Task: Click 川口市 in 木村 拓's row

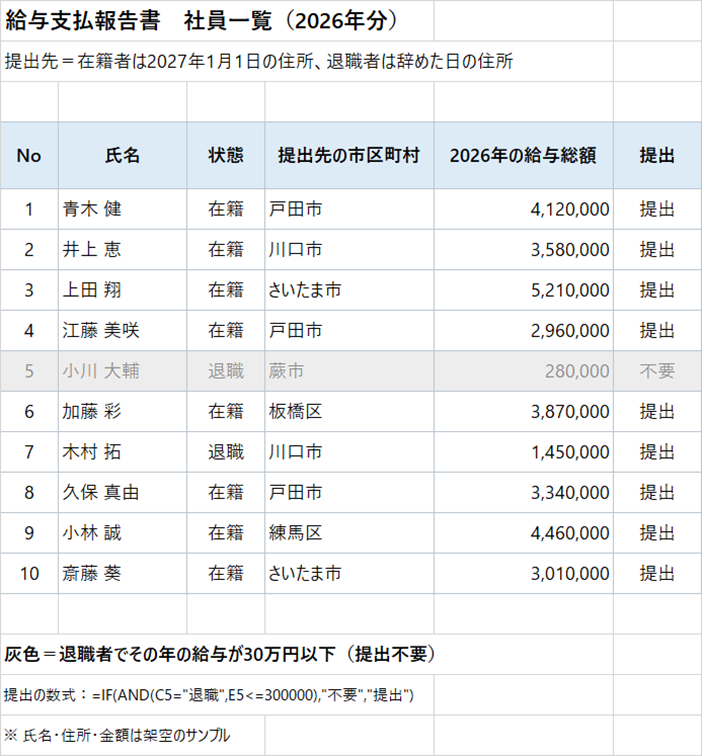Action: click(x=349, y=452)
